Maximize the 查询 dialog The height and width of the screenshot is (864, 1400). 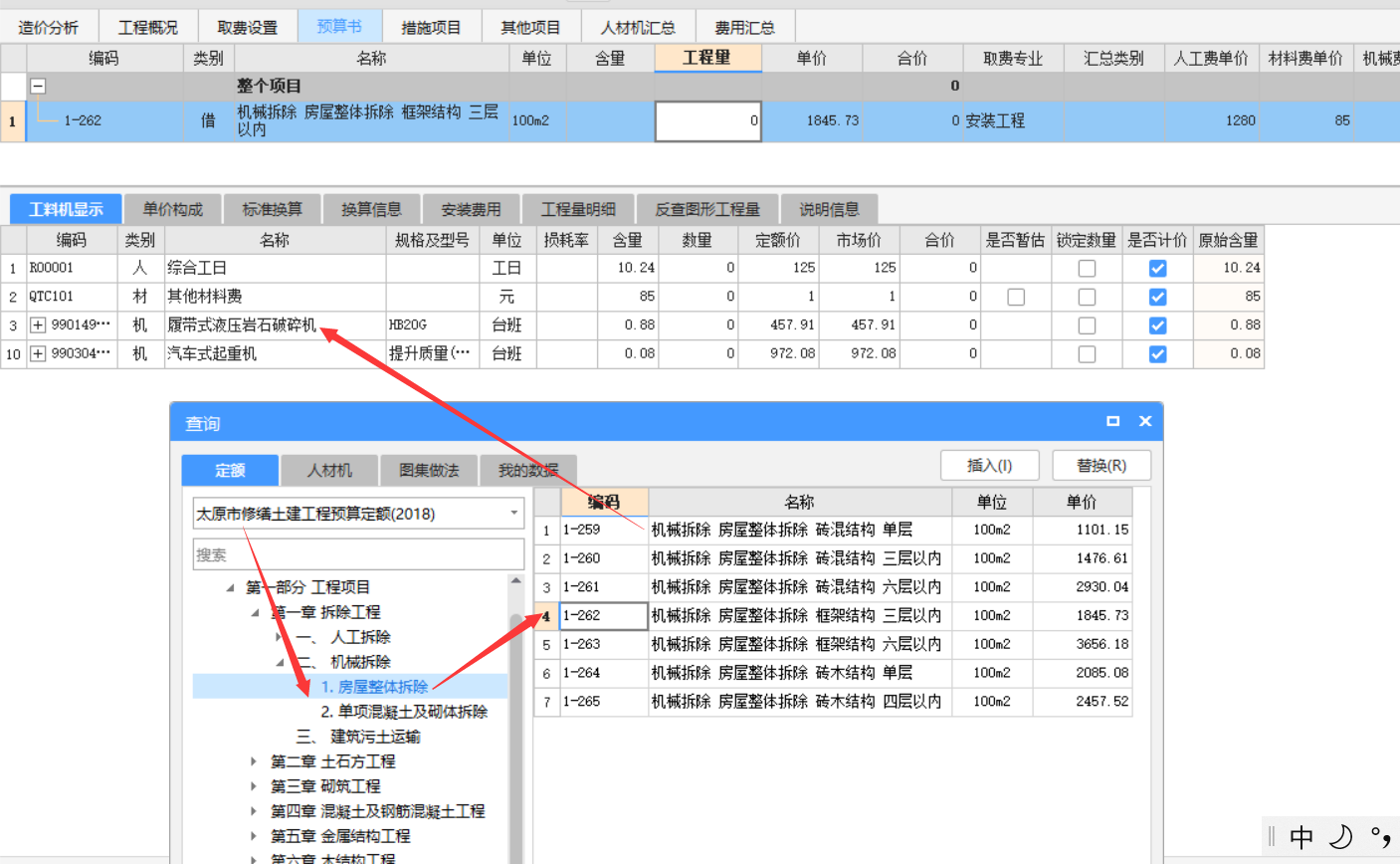click(x=1112, y=422)
